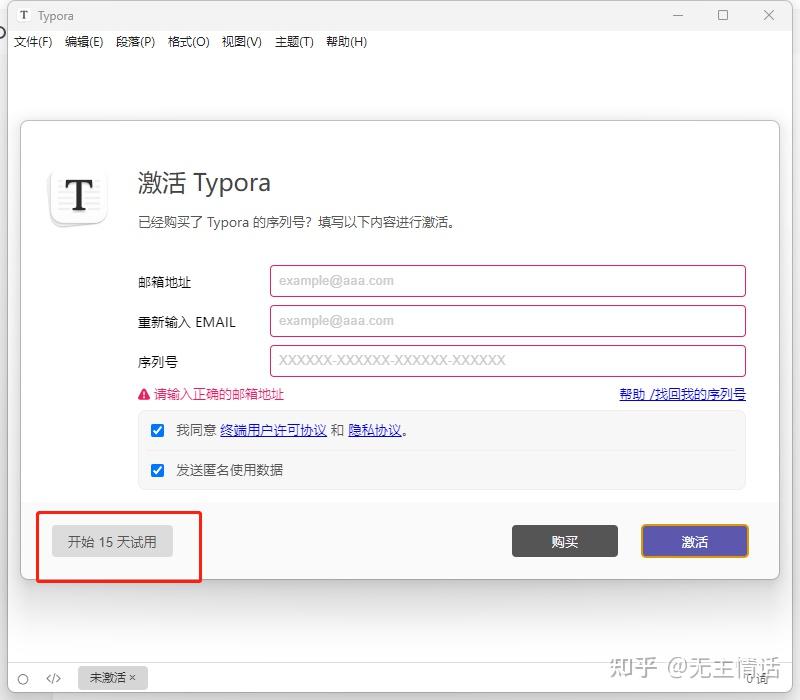Click the 邮箱地址 email input field
The width and height of the screenshot is (800, 700).
tap(507, 281)
